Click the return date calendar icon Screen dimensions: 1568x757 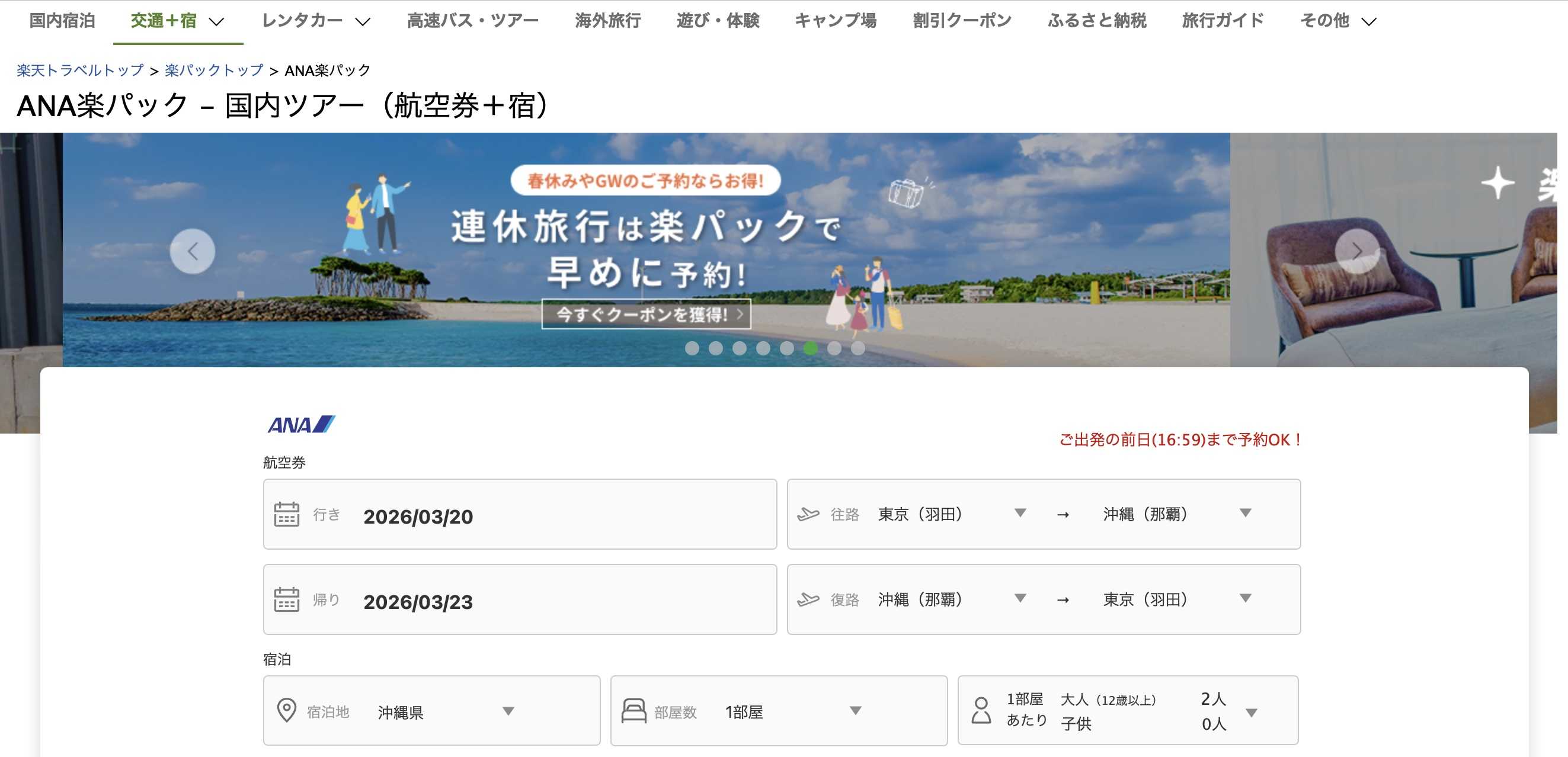[x=286, y=599]
